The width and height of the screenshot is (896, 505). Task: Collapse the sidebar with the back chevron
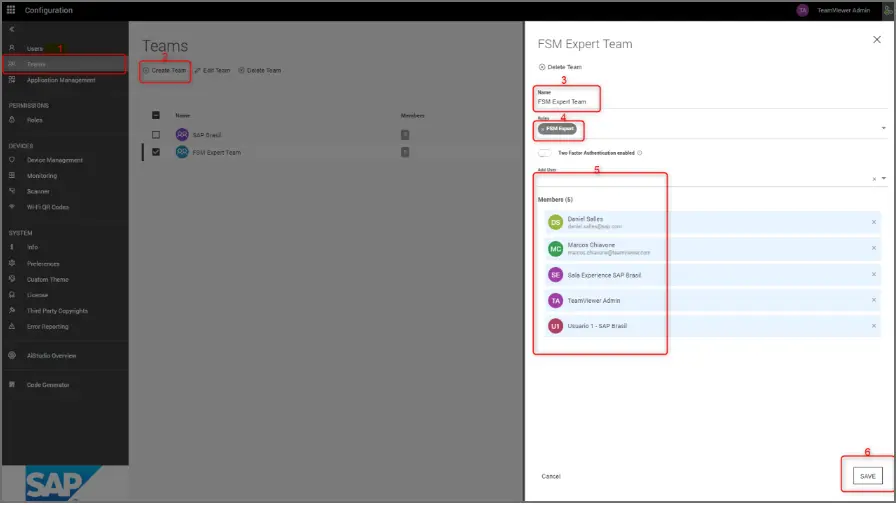click(11, 29)
